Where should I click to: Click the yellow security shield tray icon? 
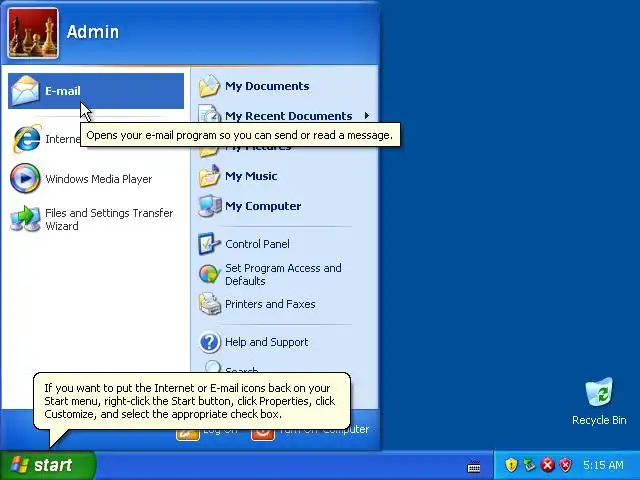pyautogui.click(x=511, y=464)
